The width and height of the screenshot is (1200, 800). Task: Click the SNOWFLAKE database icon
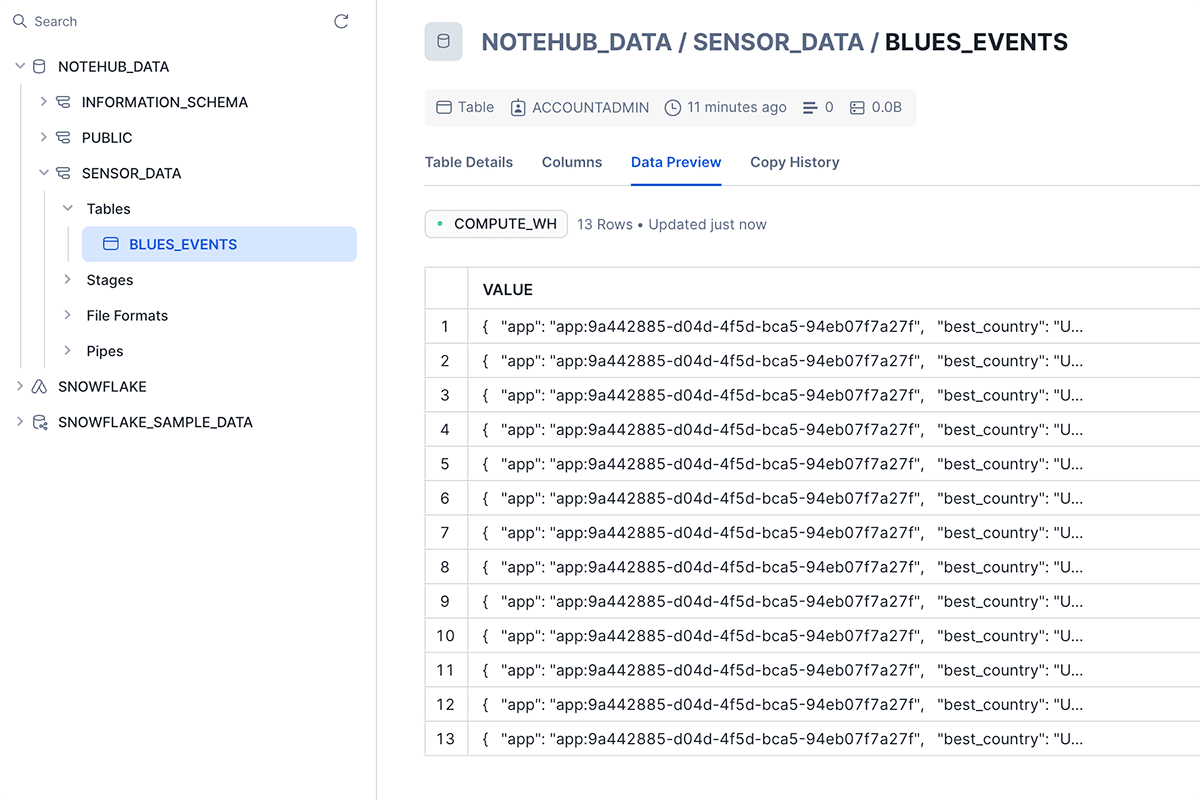[x=39, y=387]
